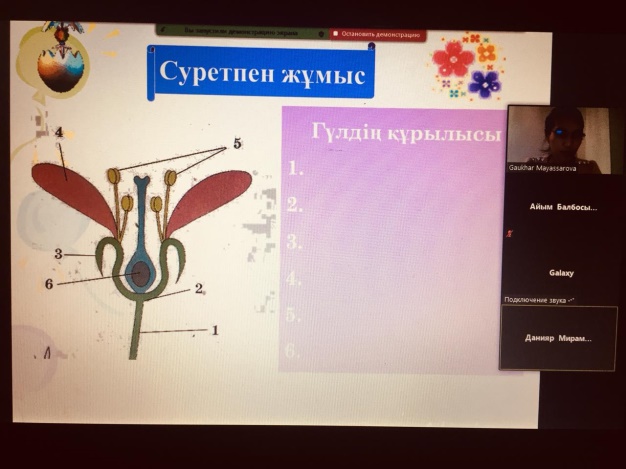
Task: Click label 6 pointing to the ovary
Action: click(49, 284)
